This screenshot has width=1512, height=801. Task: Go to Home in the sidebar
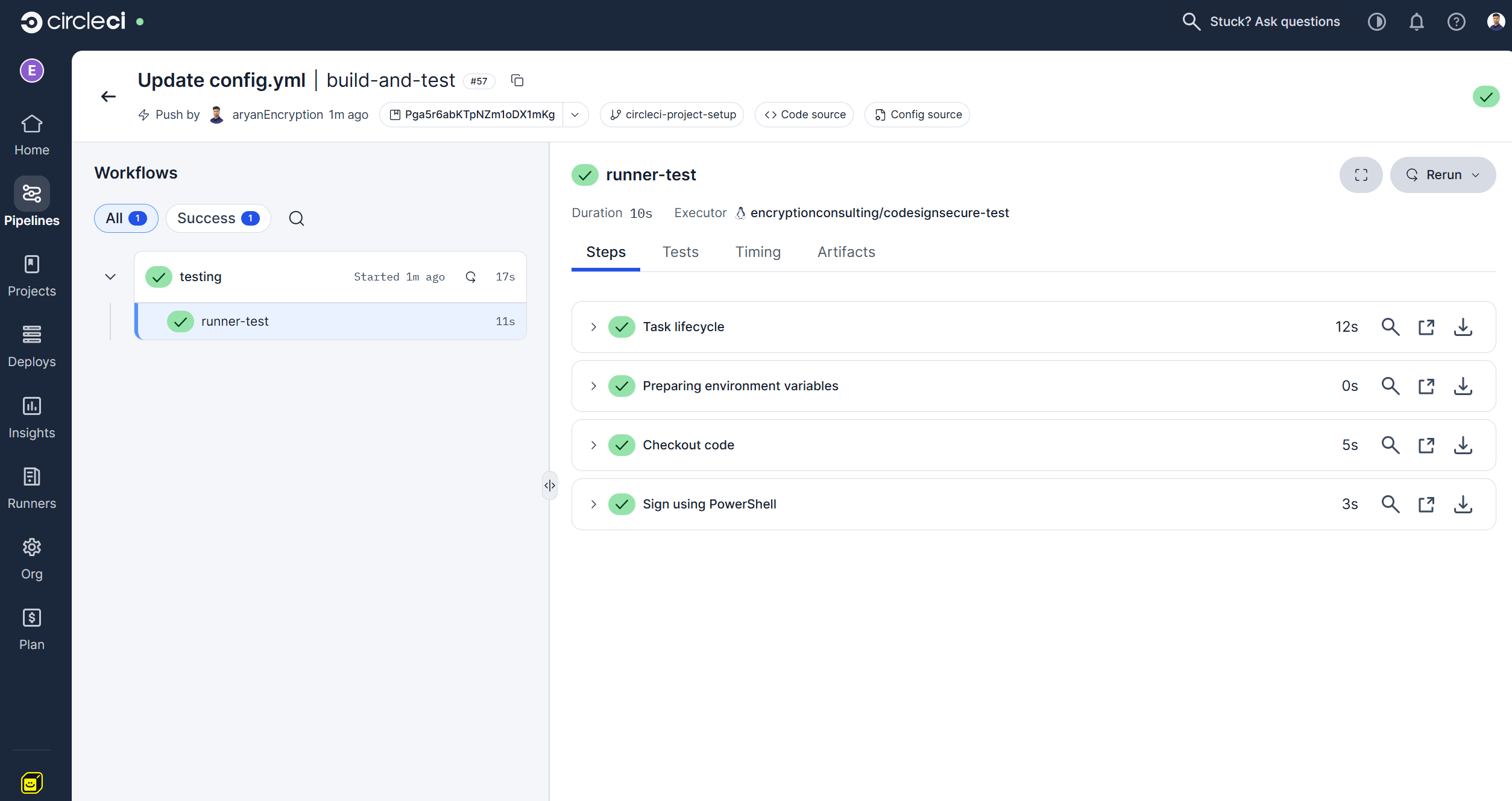click(x=32, y=136)
